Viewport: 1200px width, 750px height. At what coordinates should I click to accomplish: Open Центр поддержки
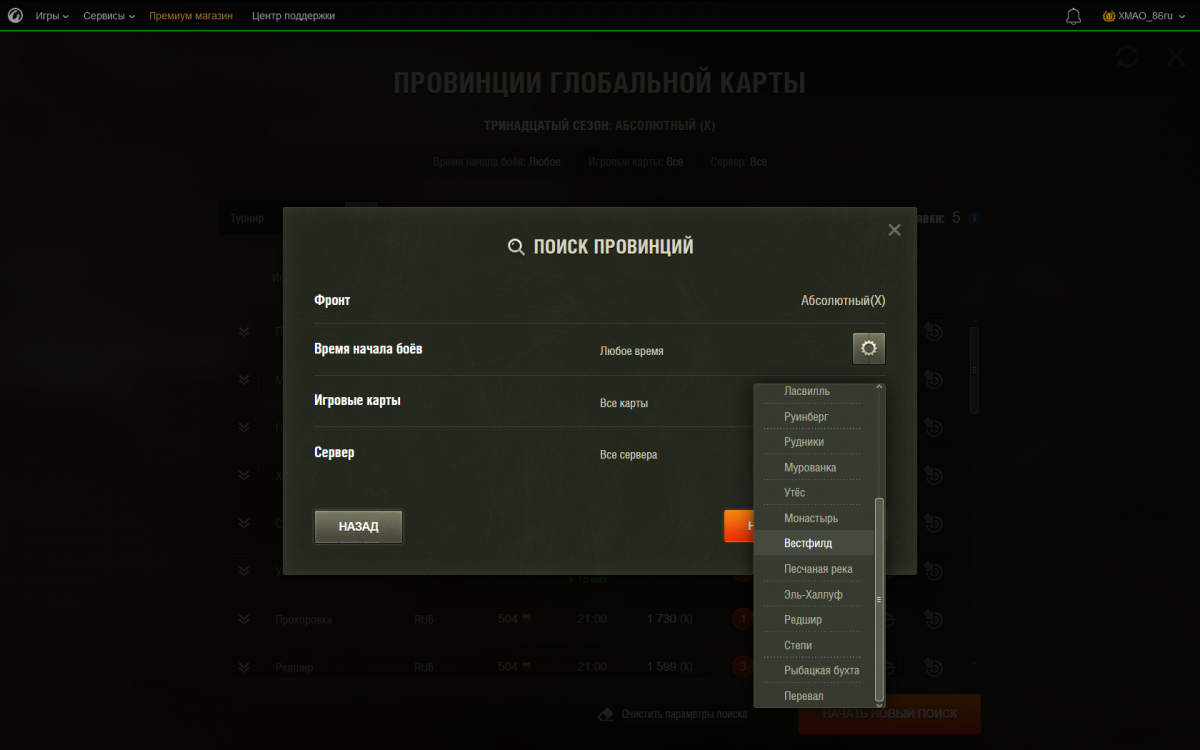pos(294,16)
